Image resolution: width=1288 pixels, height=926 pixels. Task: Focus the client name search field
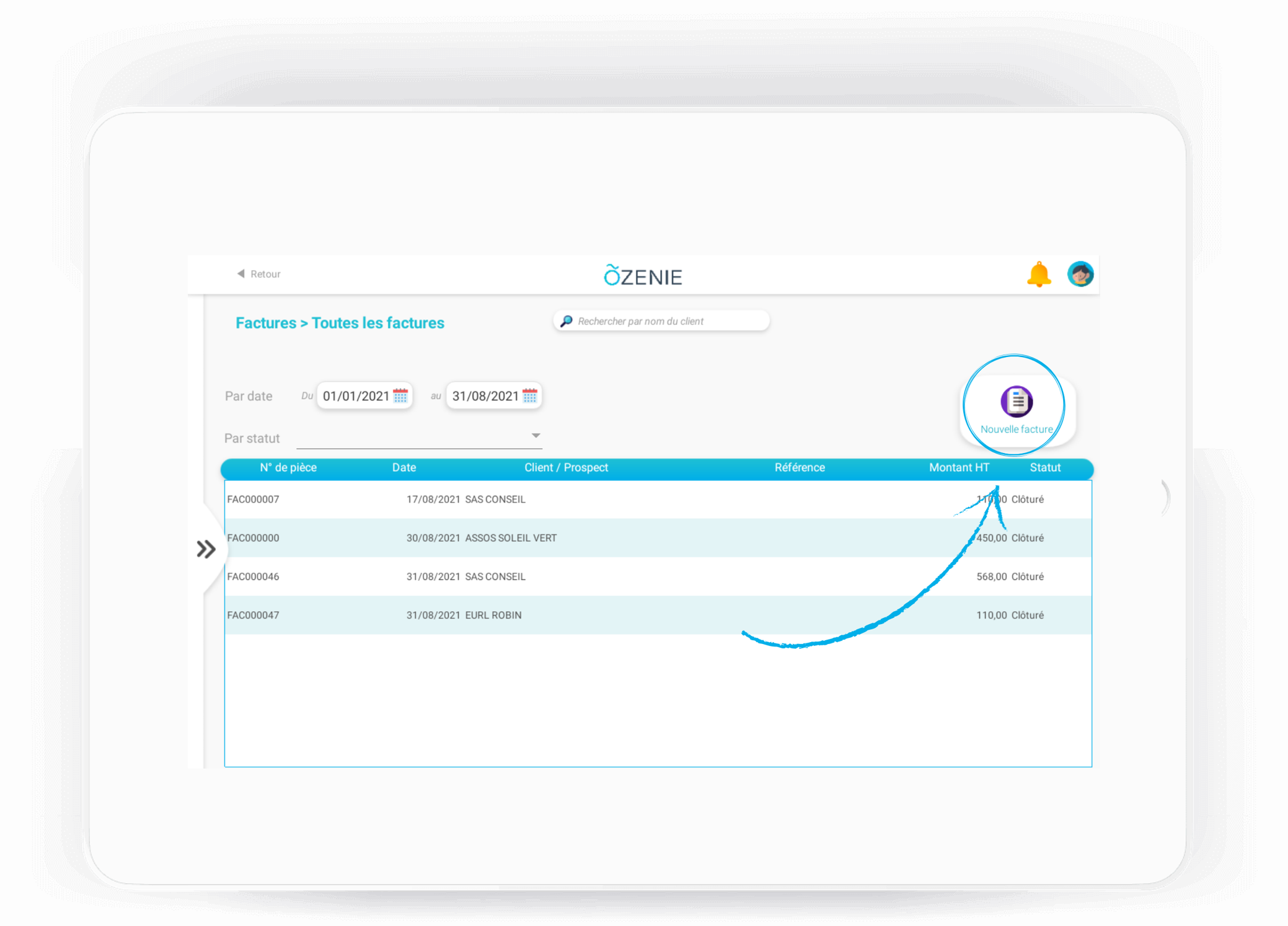pyautogui.click(x=661, y=321)
